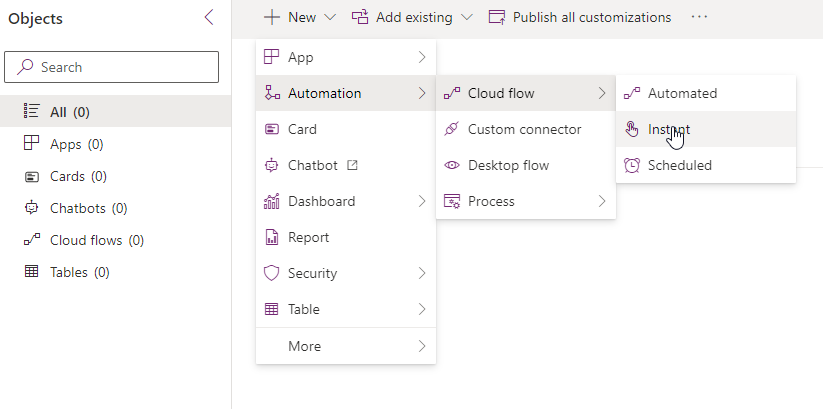Choose Dashboard from the New menu
This screenshot has height=409, width=823.
pos(346,201)
